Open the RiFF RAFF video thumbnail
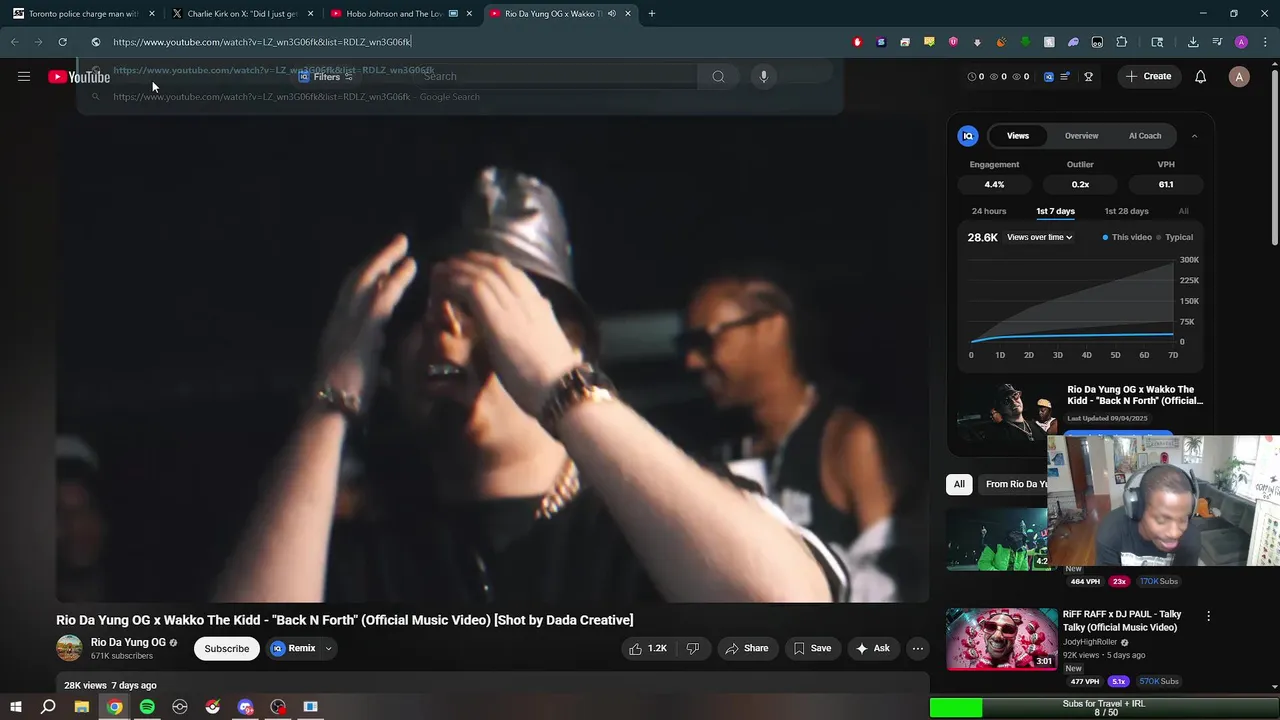The height and width of the screenshot is (720, 1280). [1001, 639]
